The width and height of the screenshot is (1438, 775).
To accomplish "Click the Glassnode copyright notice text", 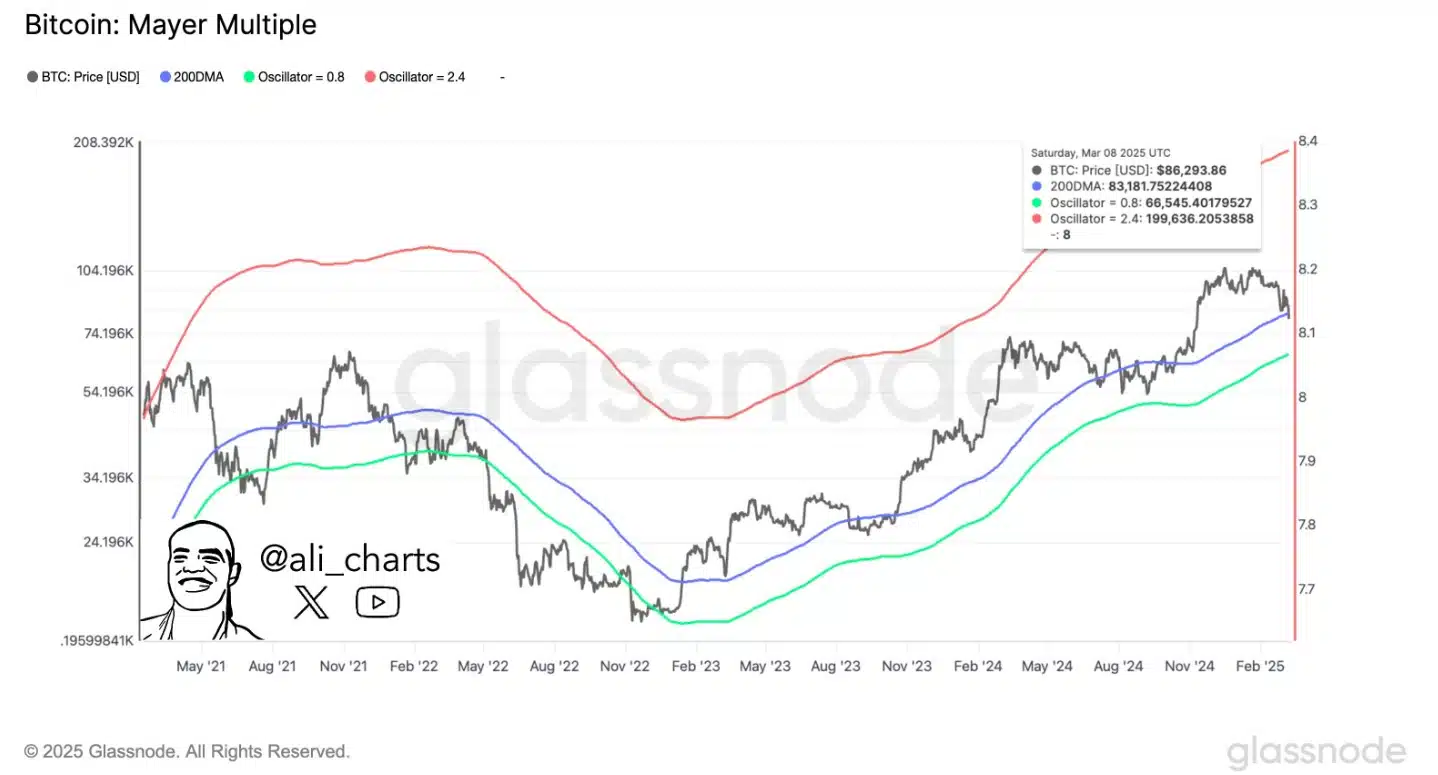I will pyautogui.click(x=187, y=751).
